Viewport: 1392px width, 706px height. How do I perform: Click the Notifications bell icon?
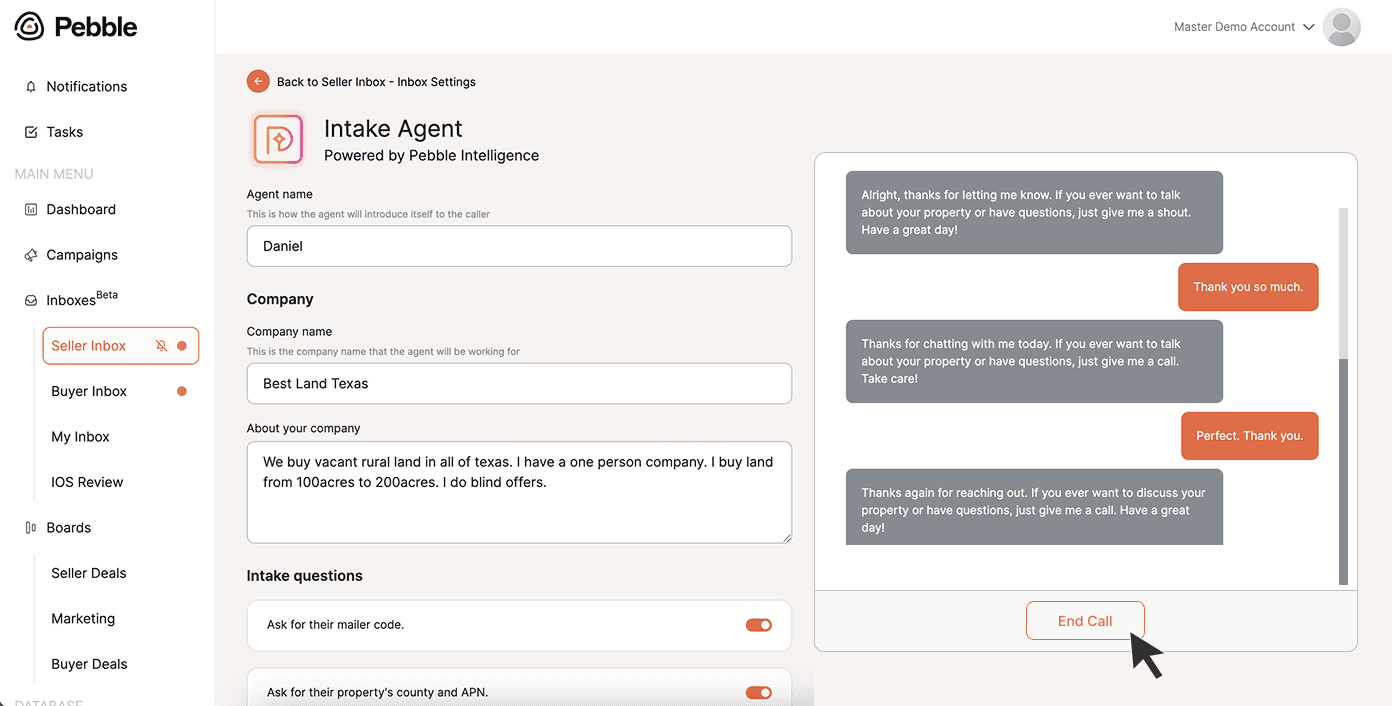pyautogui.click(x=31, y=87)
